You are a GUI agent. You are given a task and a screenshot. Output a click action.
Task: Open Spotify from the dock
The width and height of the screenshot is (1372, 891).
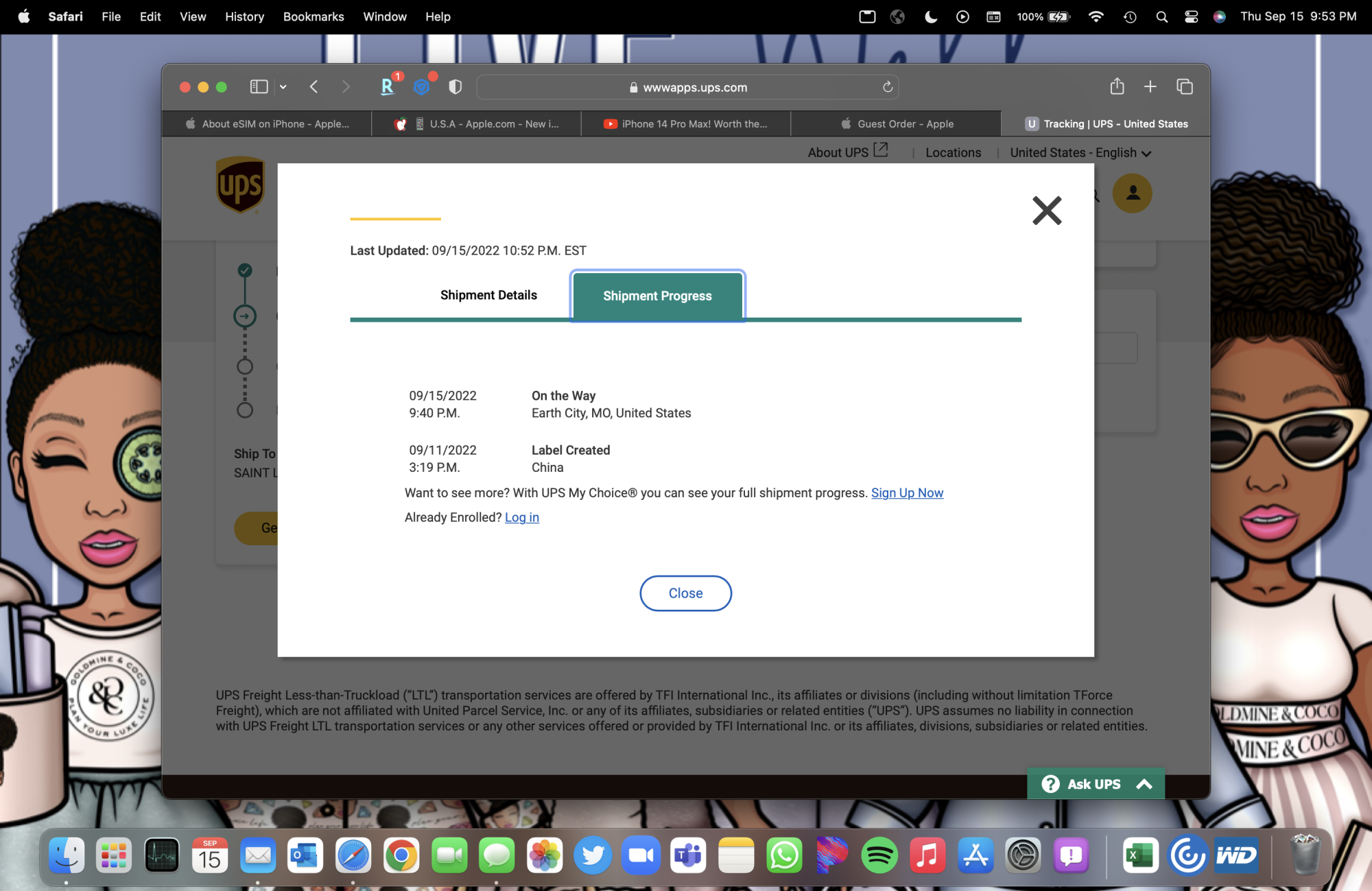pyautogui.click(x=879, y=855)
